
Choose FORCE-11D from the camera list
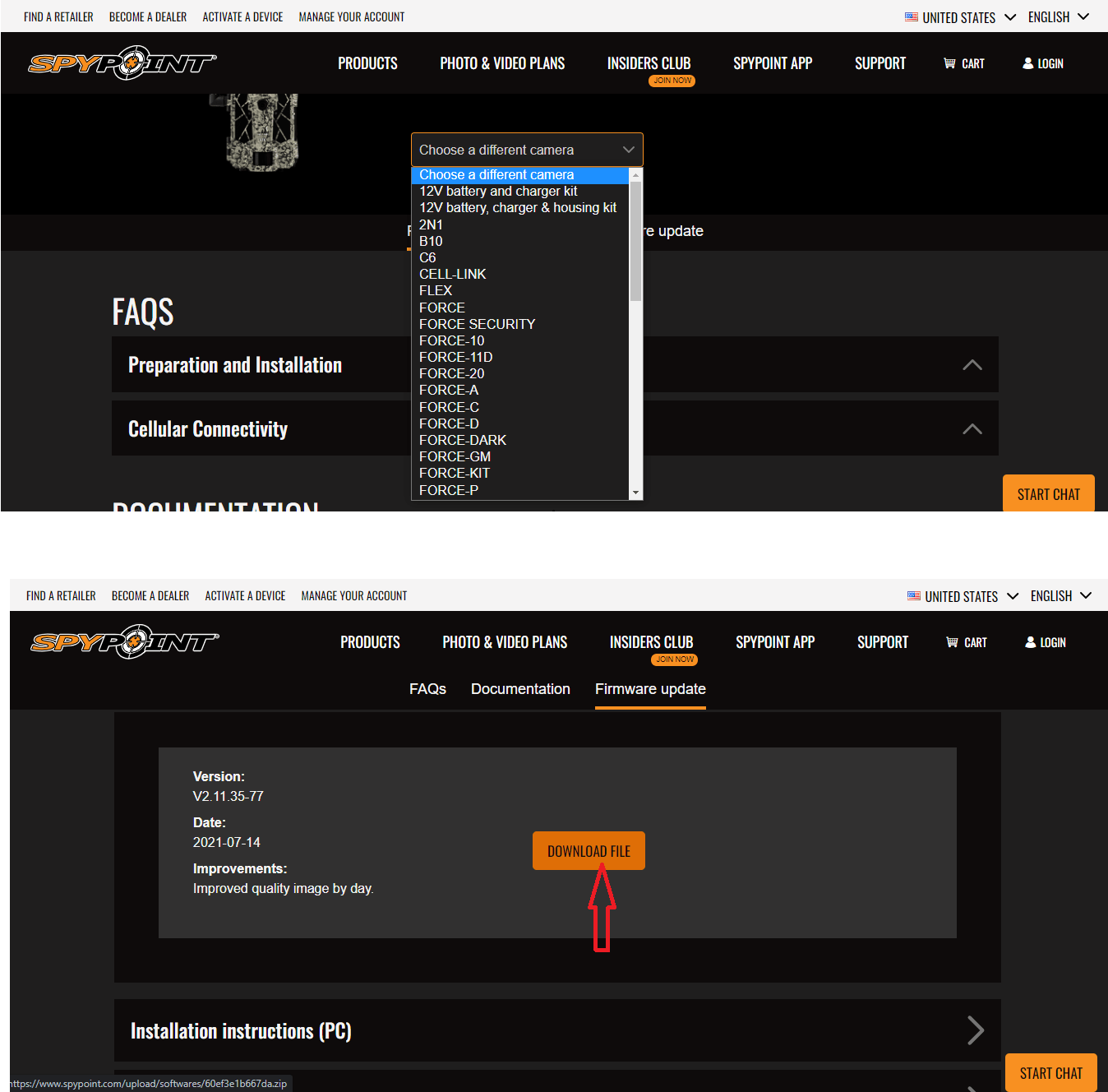click(519, 357)
